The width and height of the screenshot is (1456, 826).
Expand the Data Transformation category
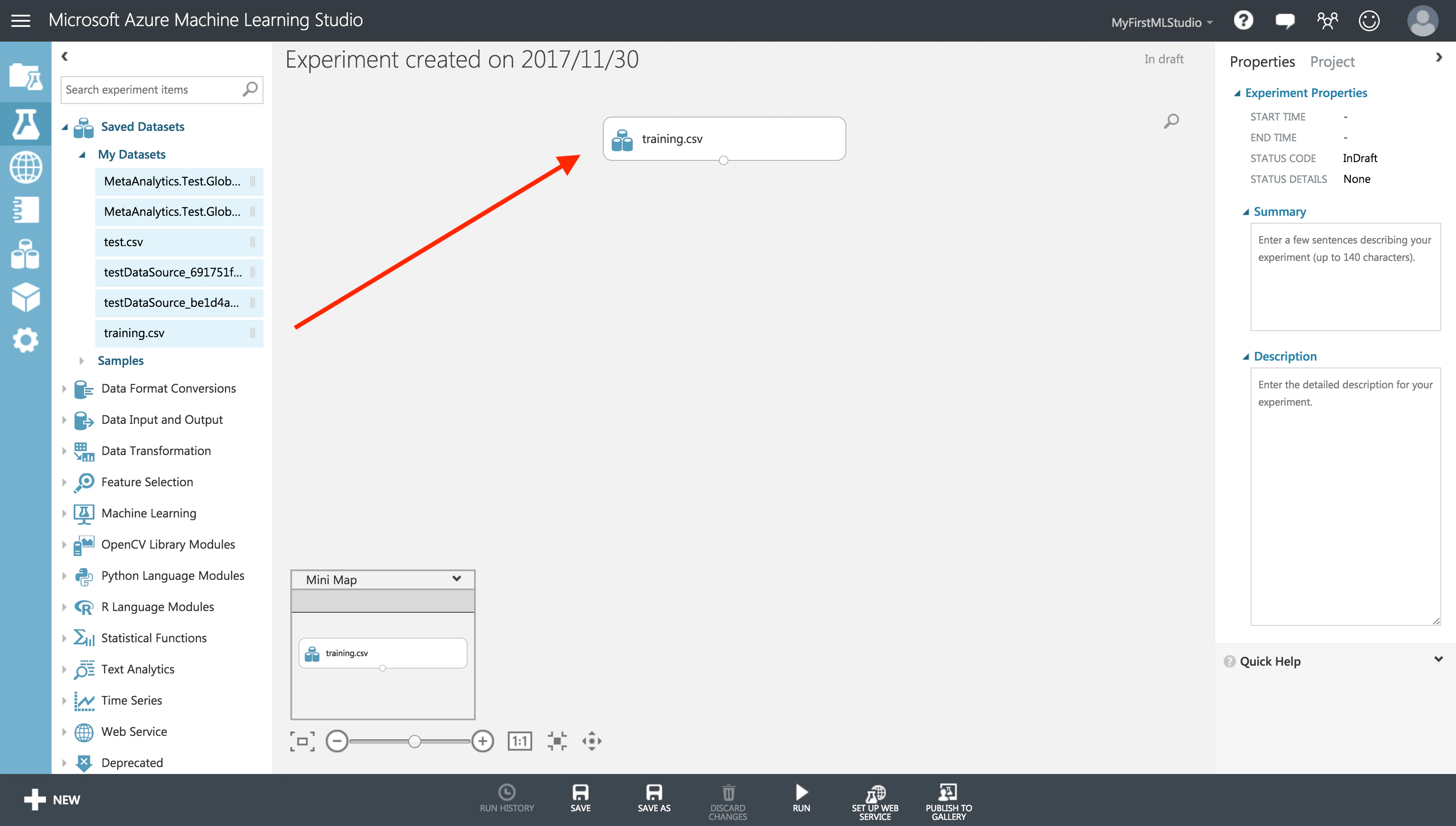pyautogui.click(x=64, y=451)
